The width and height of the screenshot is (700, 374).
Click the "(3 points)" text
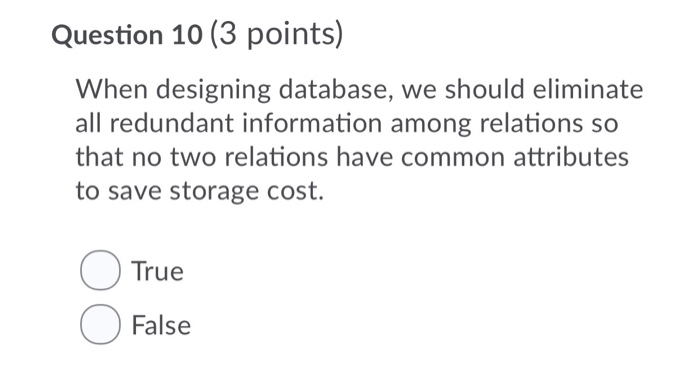click(x=277, y=34)
